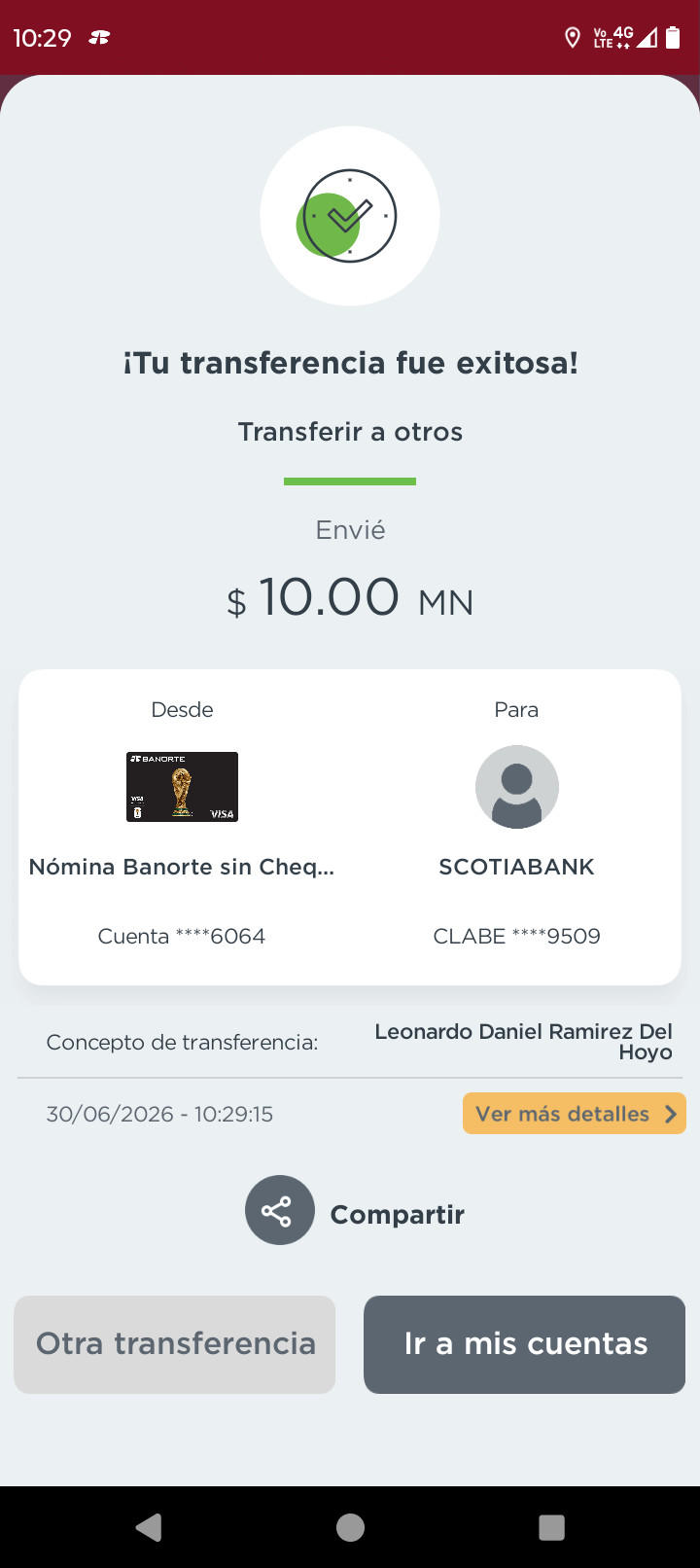
Task: Expand details via the orange chevron arrow
Action: coord(670,1114)
